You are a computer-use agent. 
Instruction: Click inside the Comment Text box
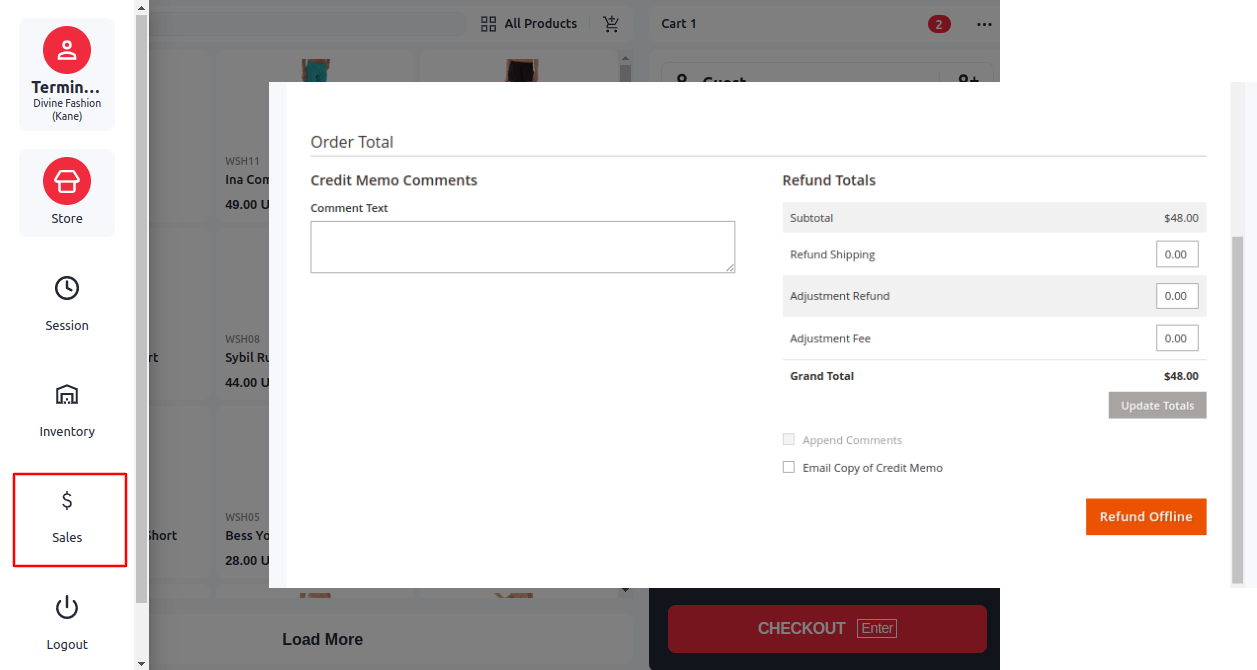(522, 246)
